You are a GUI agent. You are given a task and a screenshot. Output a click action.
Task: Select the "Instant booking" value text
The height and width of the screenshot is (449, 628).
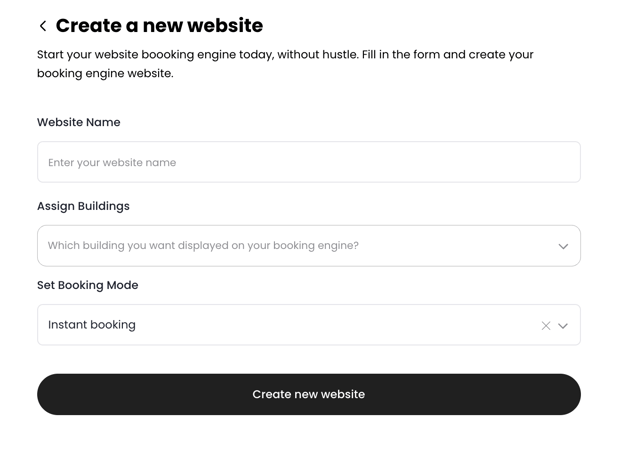tap(92, 325)
